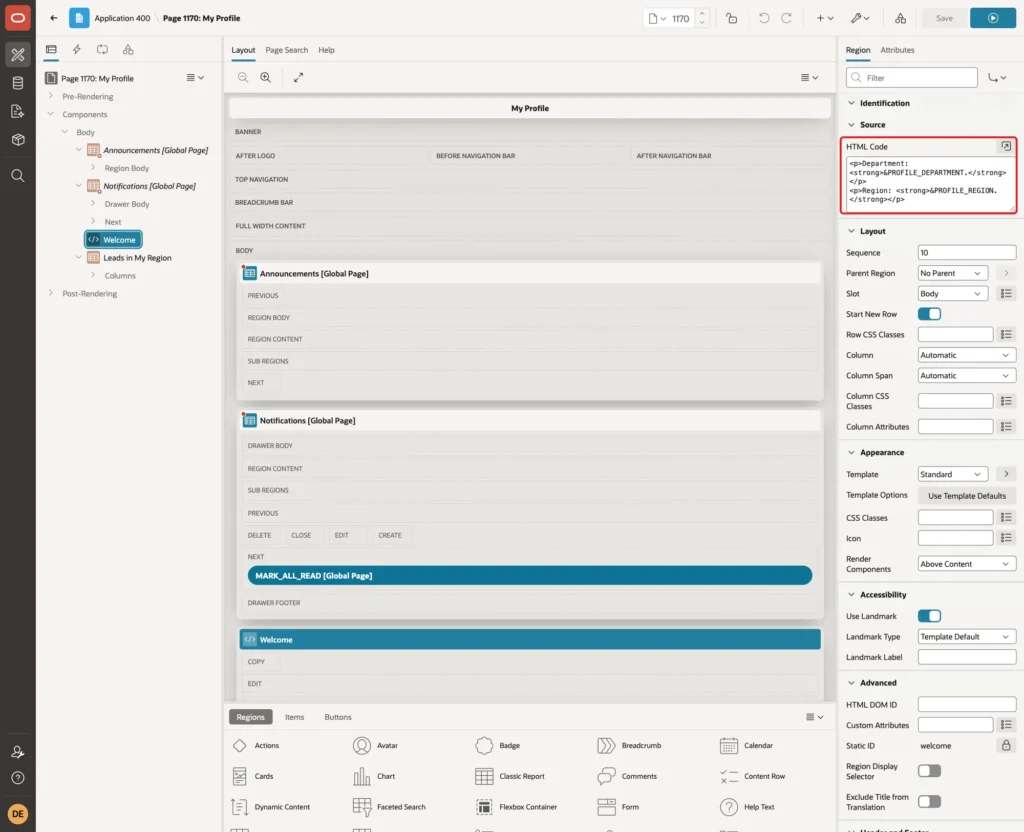Open the App Builder sidebar icon
This screenshot has height=832, width=1024.
(x=18, y=55)
